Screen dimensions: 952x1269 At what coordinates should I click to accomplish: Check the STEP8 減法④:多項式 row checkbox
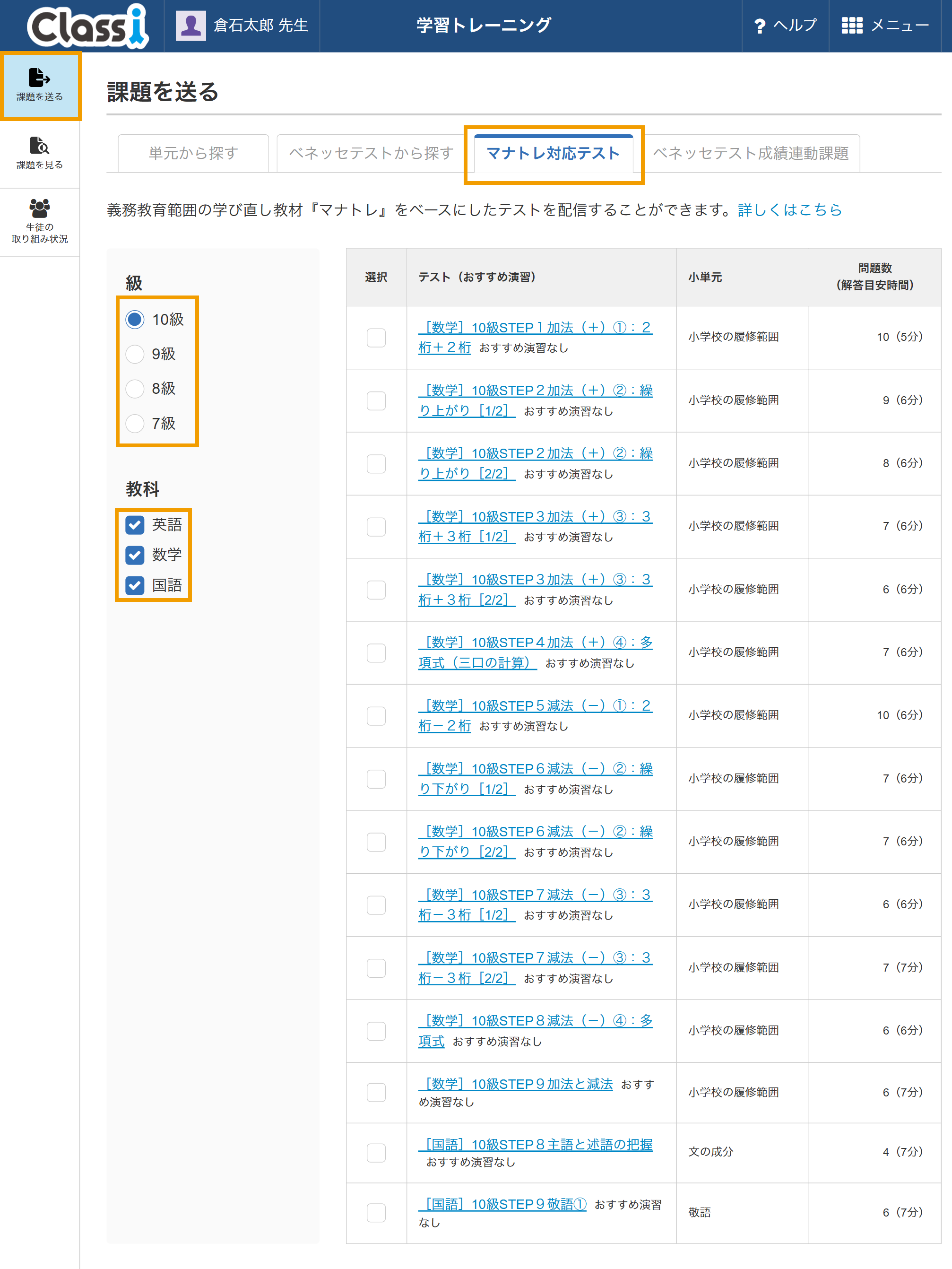tap(376, 1032)
